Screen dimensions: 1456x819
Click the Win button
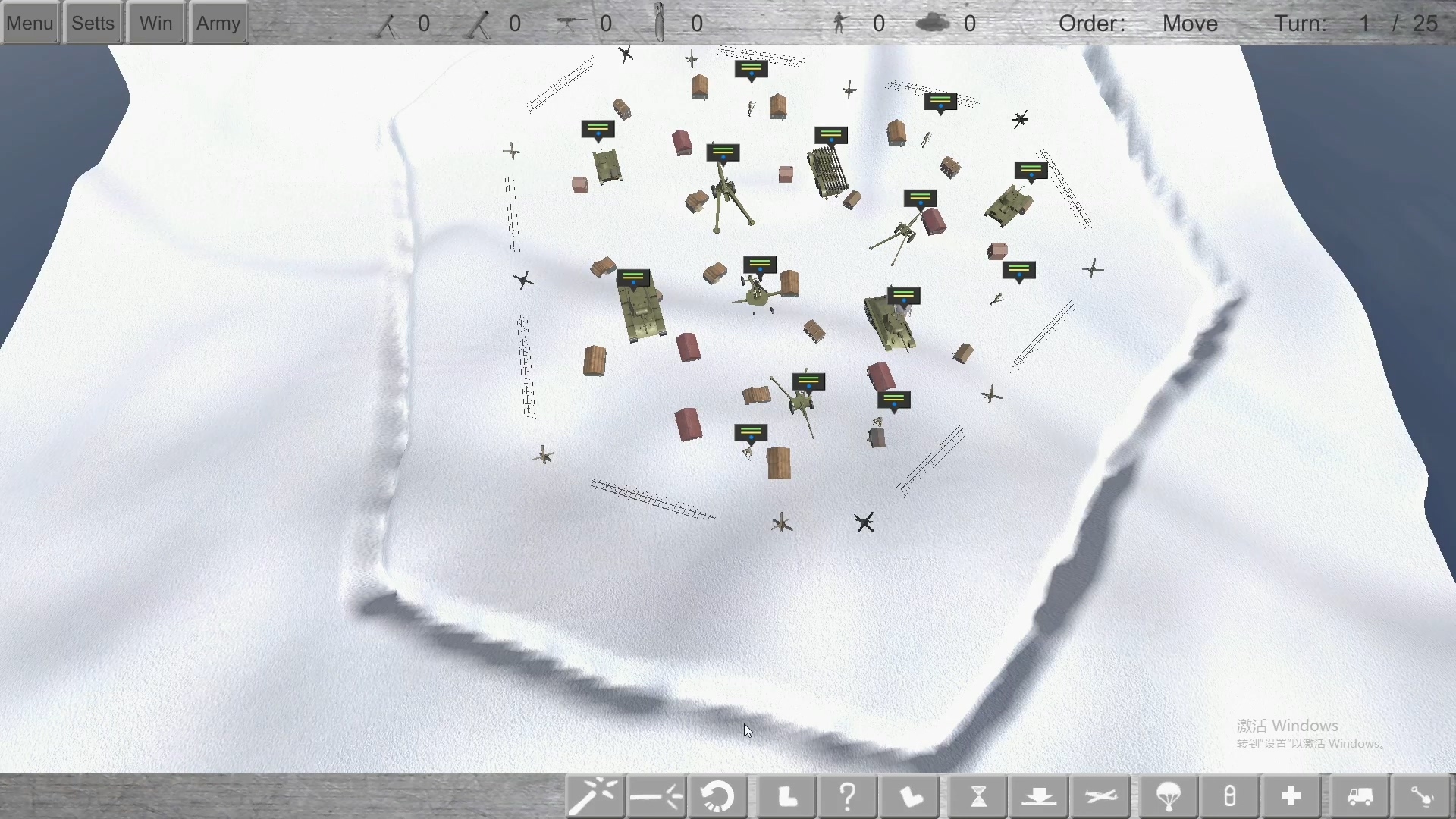(156, 24)
